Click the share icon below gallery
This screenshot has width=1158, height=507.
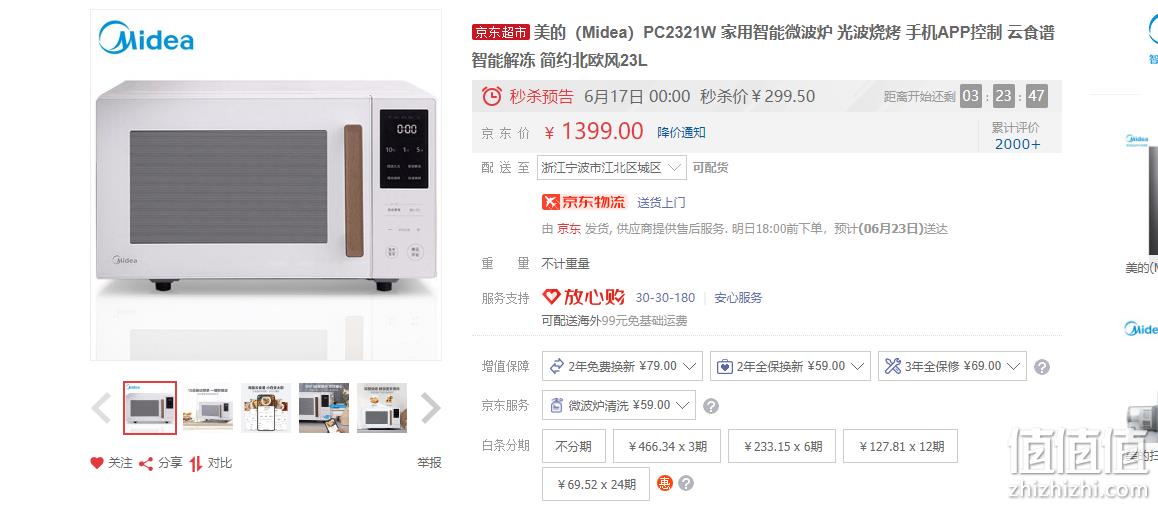click(x=146, y=463)
